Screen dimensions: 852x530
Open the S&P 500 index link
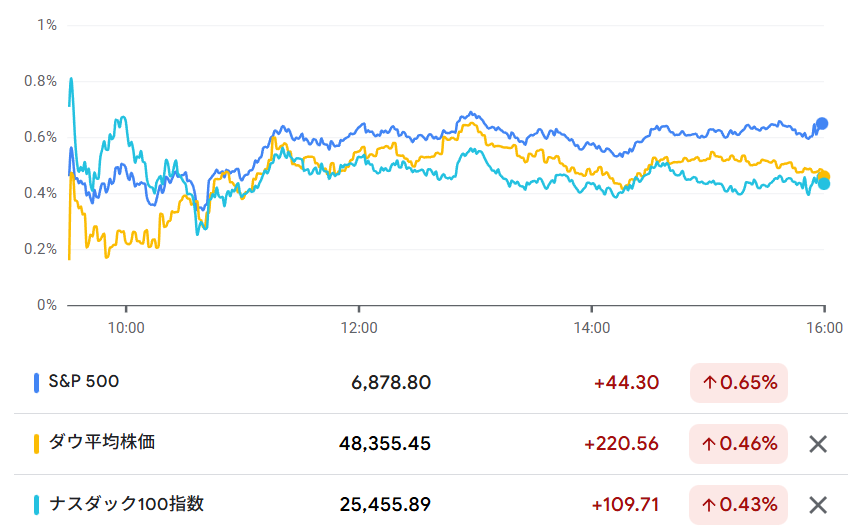(x=84, y=382)
